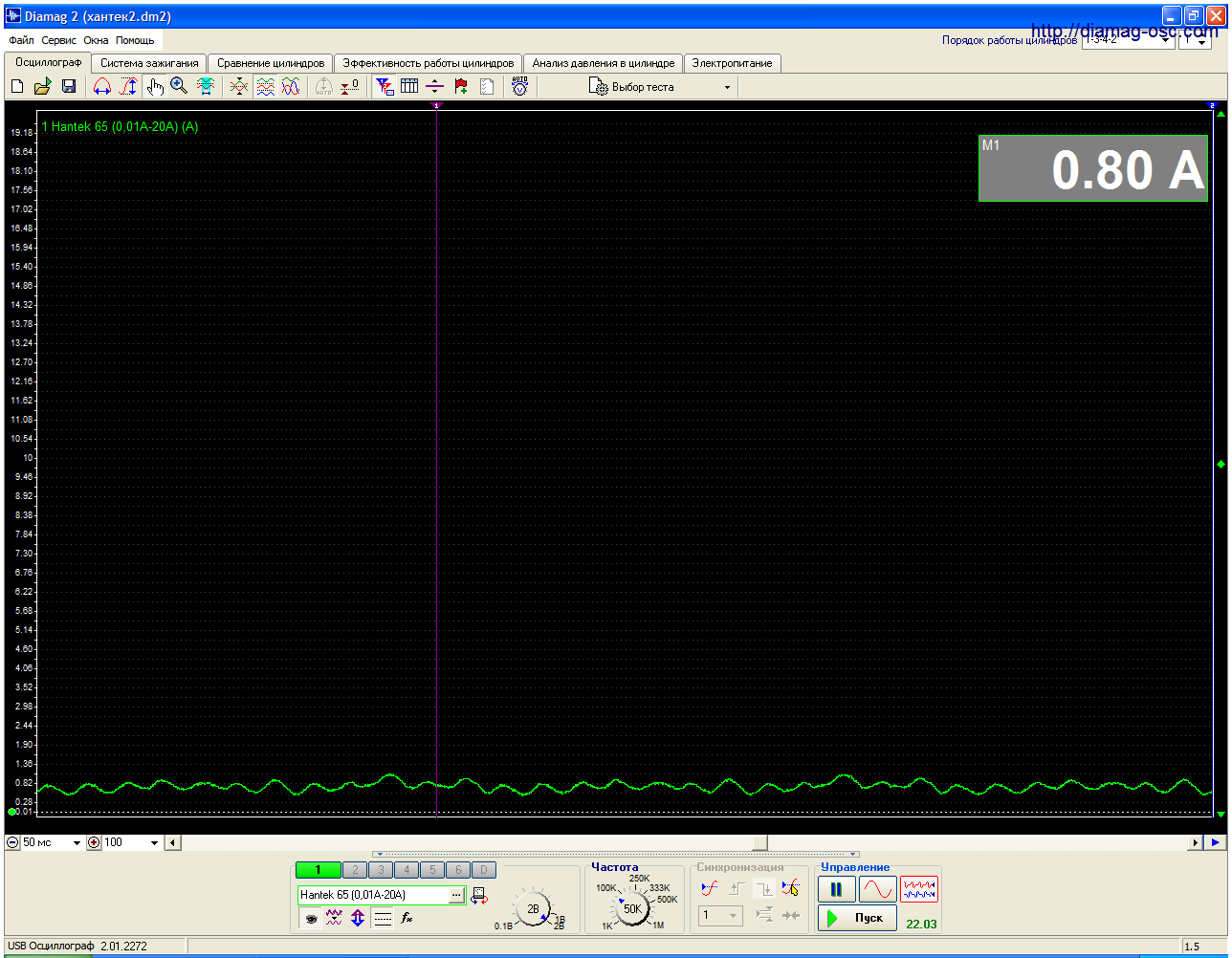Click the trigger cursor pointer icon
Viewport: 1232px width, 958px height.
[789, 888]
